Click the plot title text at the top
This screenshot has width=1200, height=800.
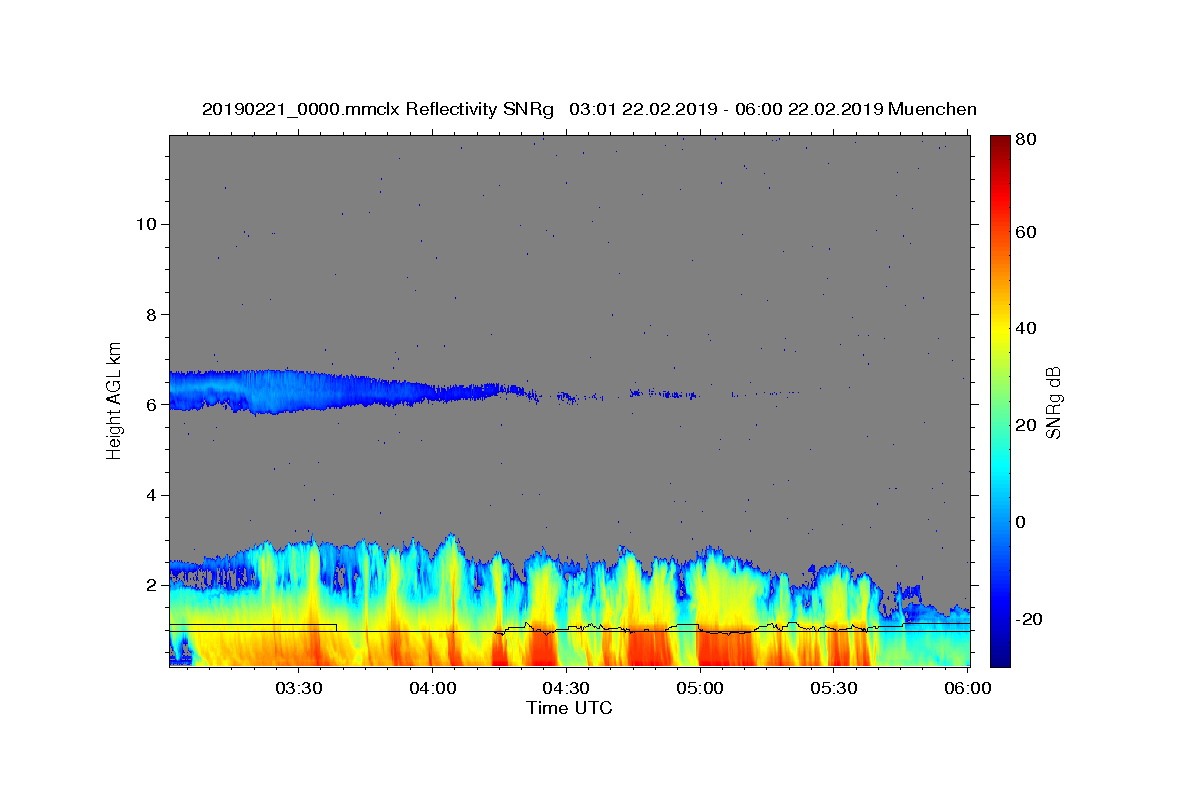(x=589, y=109)
